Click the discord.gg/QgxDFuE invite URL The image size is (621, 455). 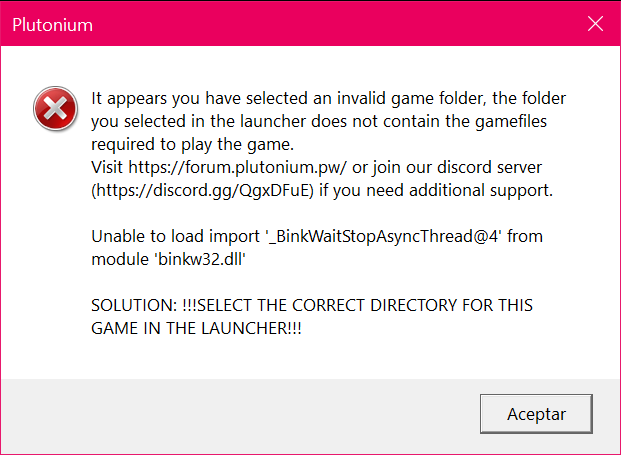tap(202, 190)
